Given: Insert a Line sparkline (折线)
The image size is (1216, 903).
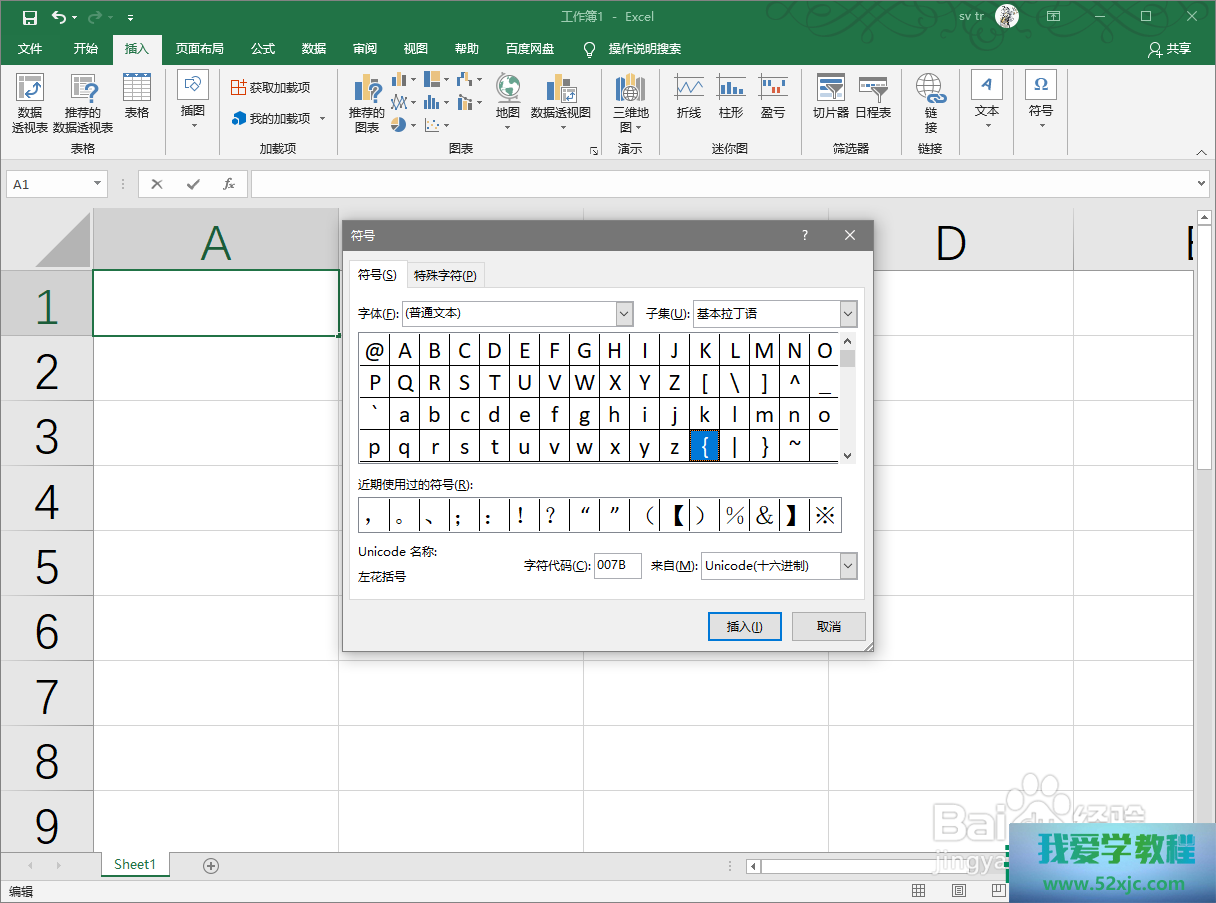Looking at the screenshot, I should [689, 97].
